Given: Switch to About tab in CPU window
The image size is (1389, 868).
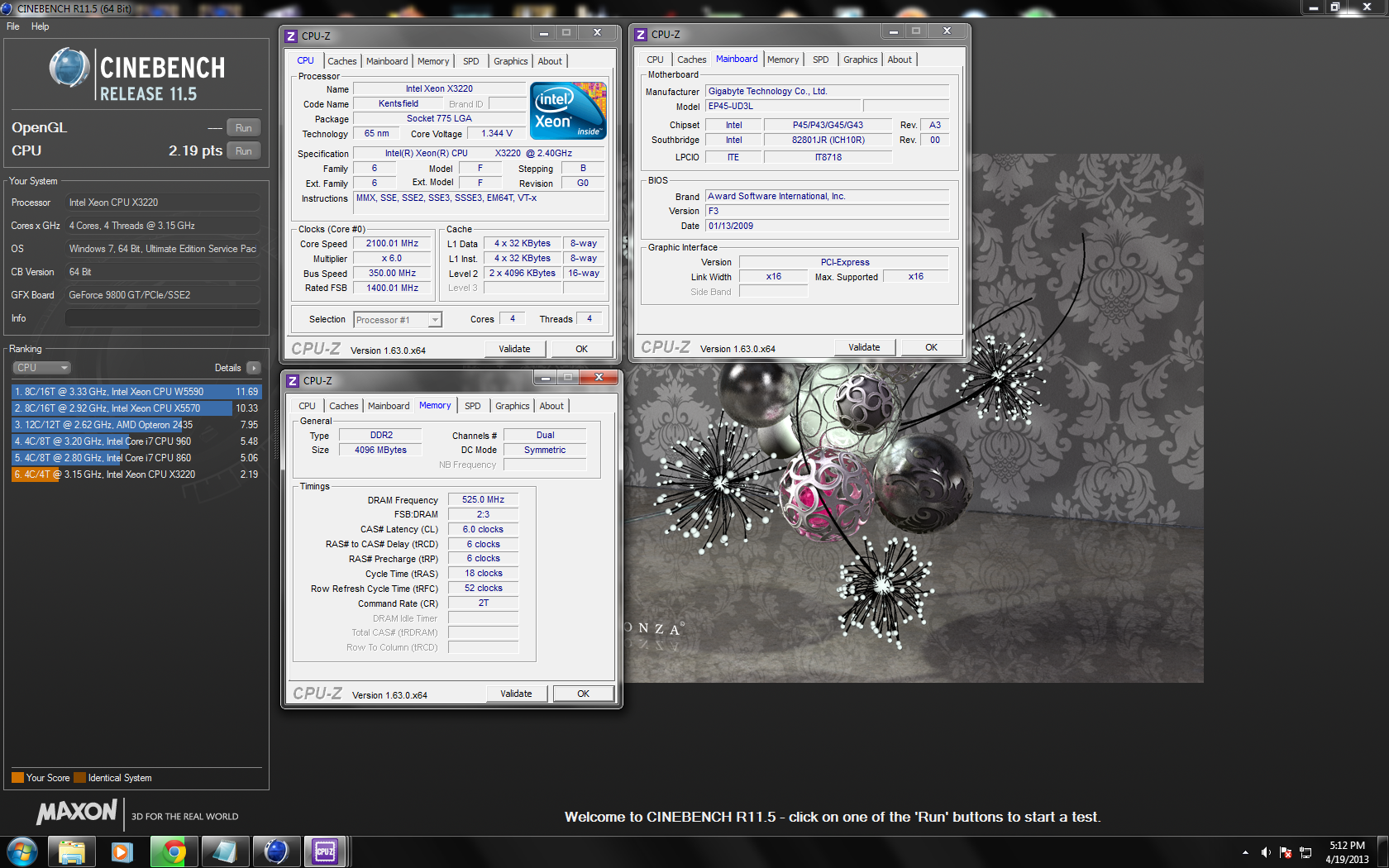Looking at the screenshot, I should 550,61.
